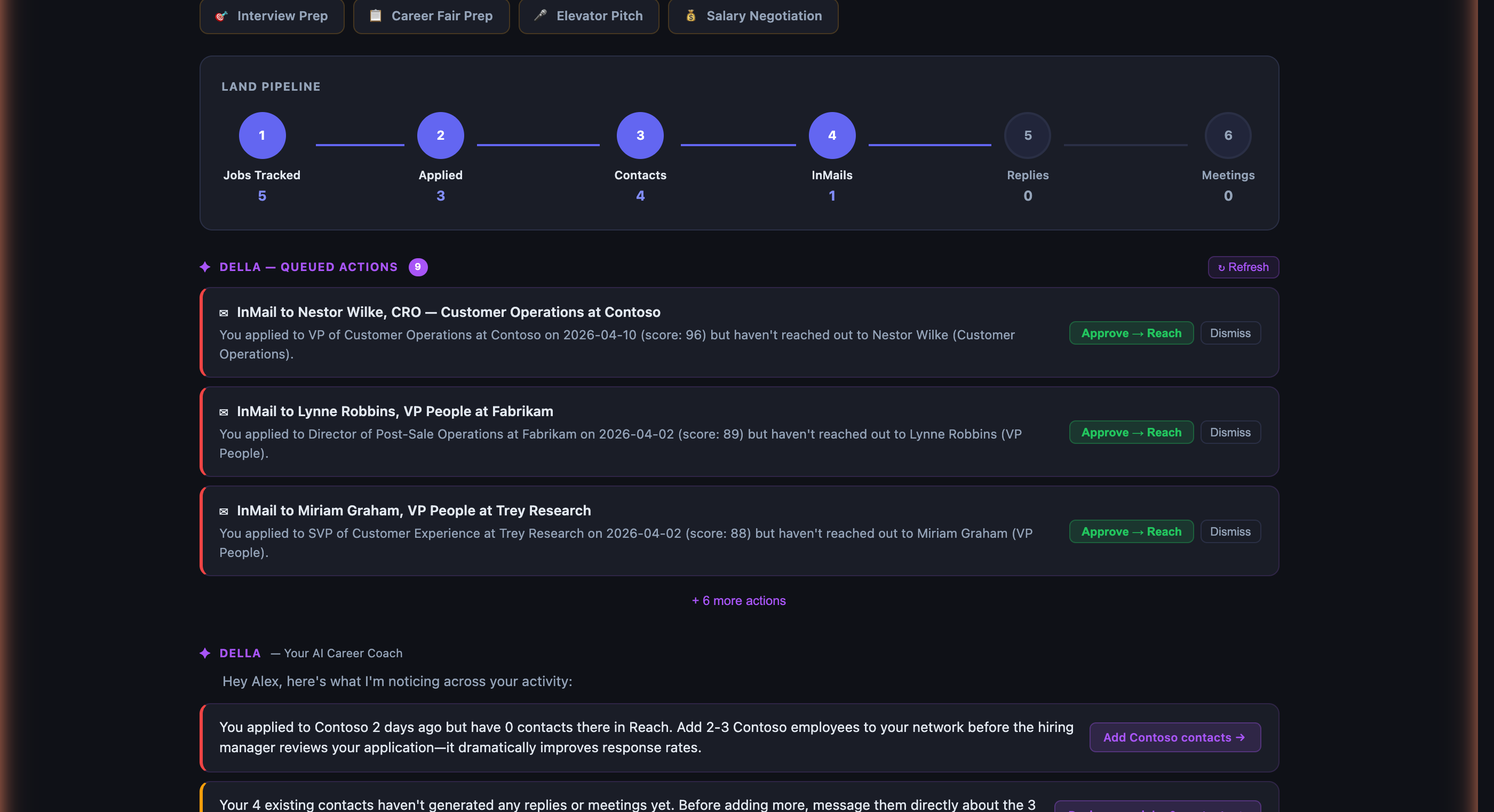The image size is (1494, 812).
Task: Click the Replies step 5 circle
Action: click(1027, 135)
